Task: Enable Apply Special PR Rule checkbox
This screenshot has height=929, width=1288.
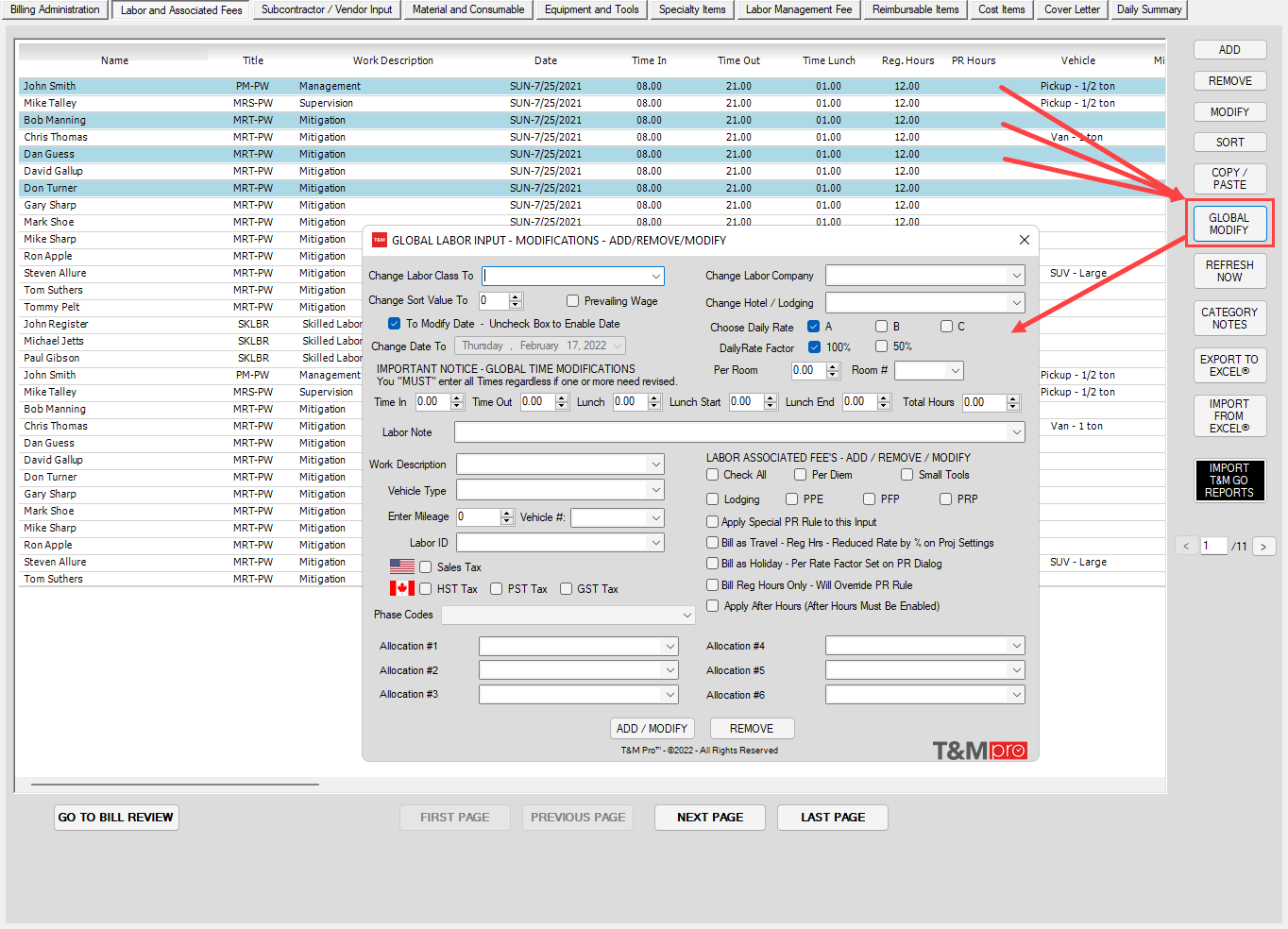Action: point(713,522)
